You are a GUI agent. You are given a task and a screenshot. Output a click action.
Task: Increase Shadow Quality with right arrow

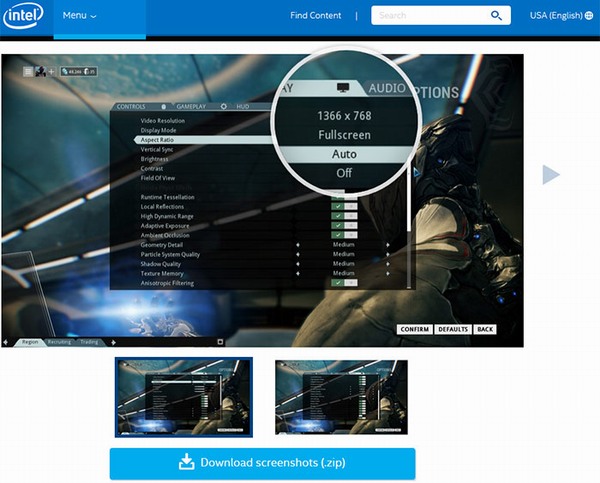[388, 264]
